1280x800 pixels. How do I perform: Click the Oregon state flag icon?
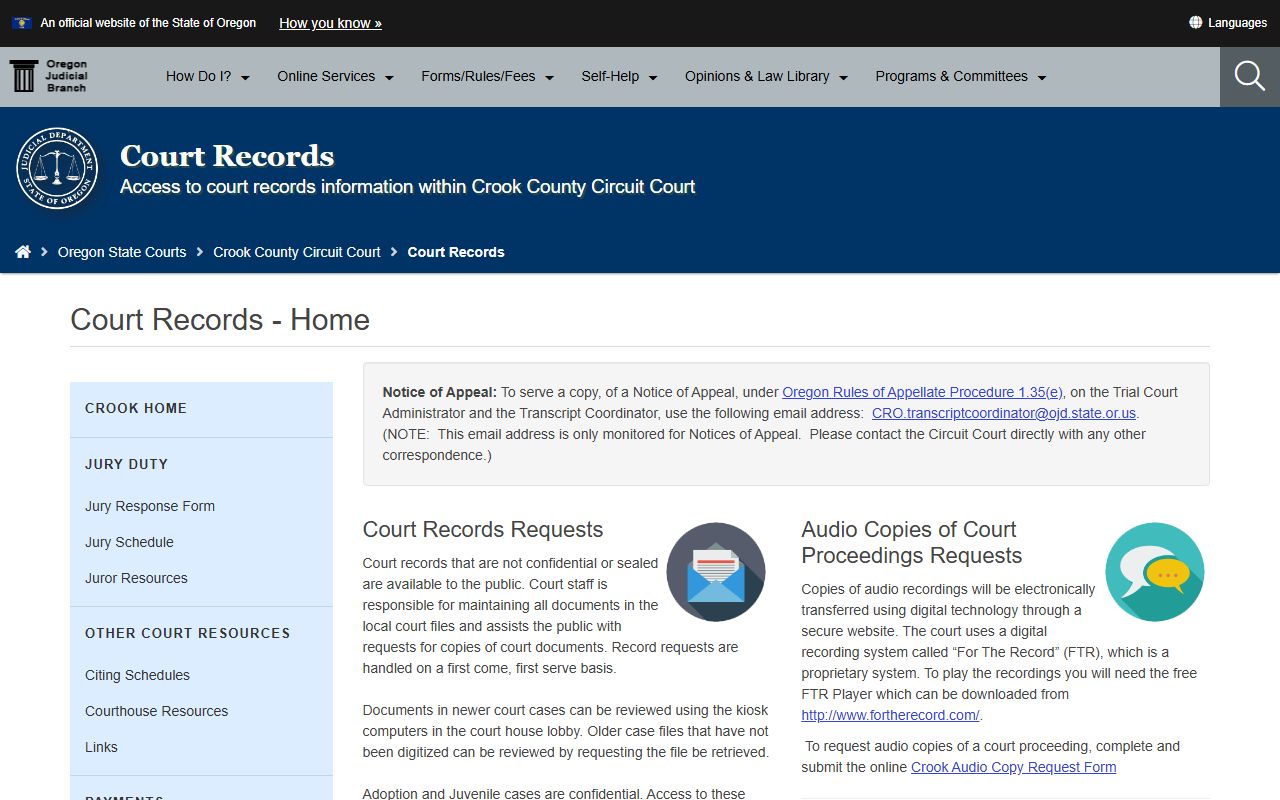(x=22, y=23)
